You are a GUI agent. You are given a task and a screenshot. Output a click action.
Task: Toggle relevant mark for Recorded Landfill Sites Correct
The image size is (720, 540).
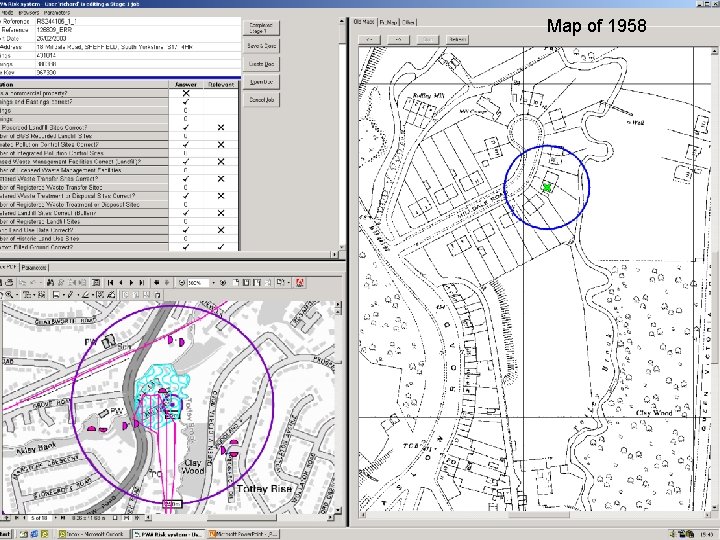[220, 127]
